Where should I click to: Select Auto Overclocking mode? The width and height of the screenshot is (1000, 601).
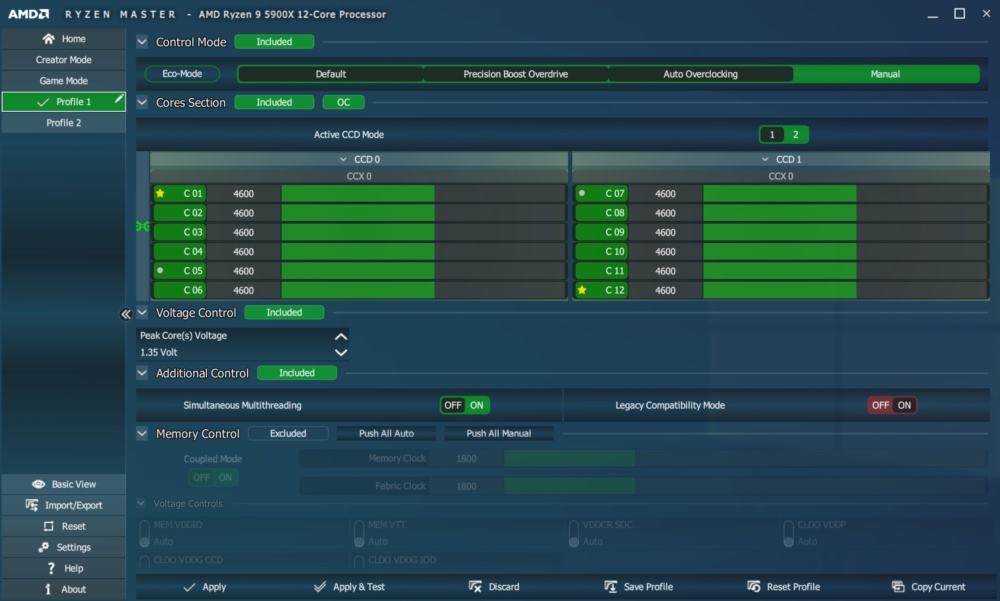pos(700,74)
